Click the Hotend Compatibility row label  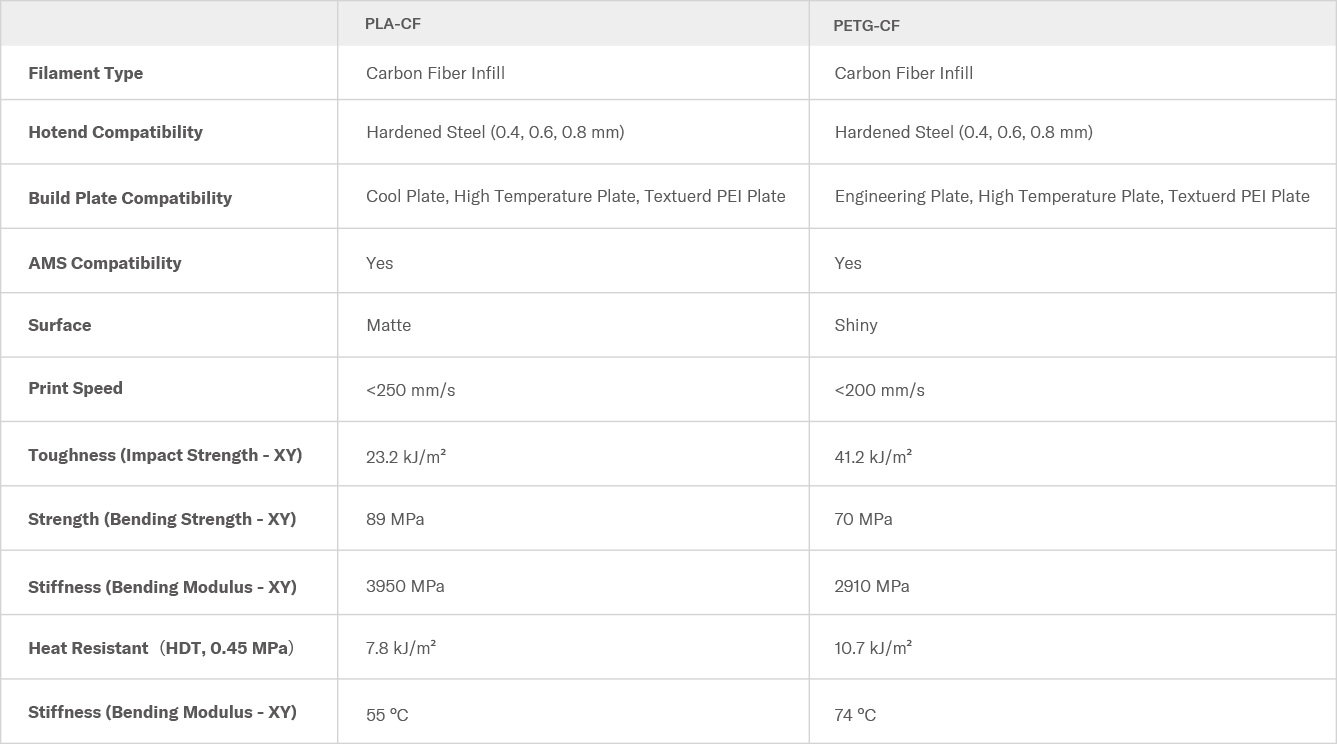coord(115,132)
